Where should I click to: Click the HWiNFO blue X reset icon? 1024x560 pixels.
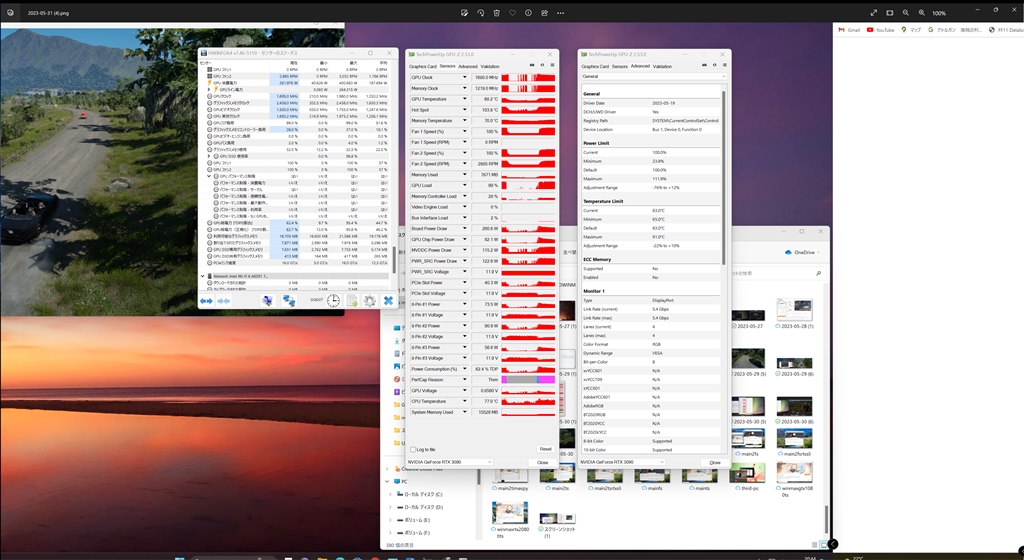[388, 300]
